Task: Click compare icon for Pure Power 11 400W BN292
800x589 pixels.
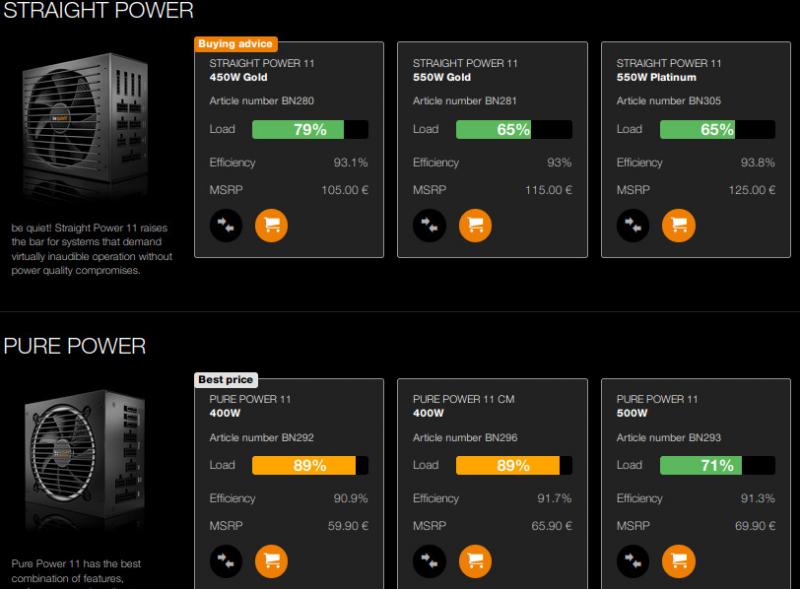Action: coord(226,561)
